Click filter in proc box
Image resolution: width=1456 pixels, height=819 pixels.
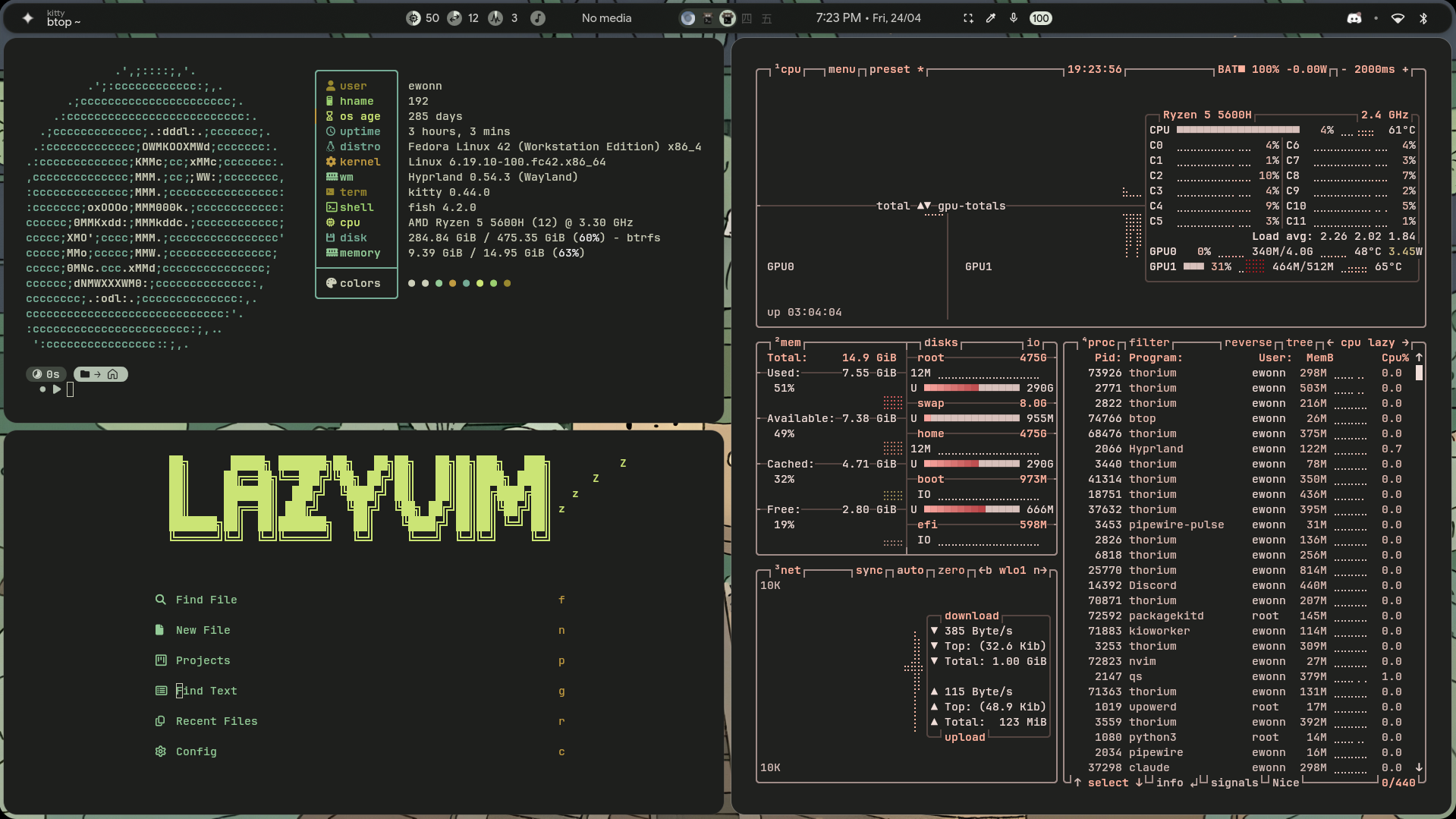1149,342
